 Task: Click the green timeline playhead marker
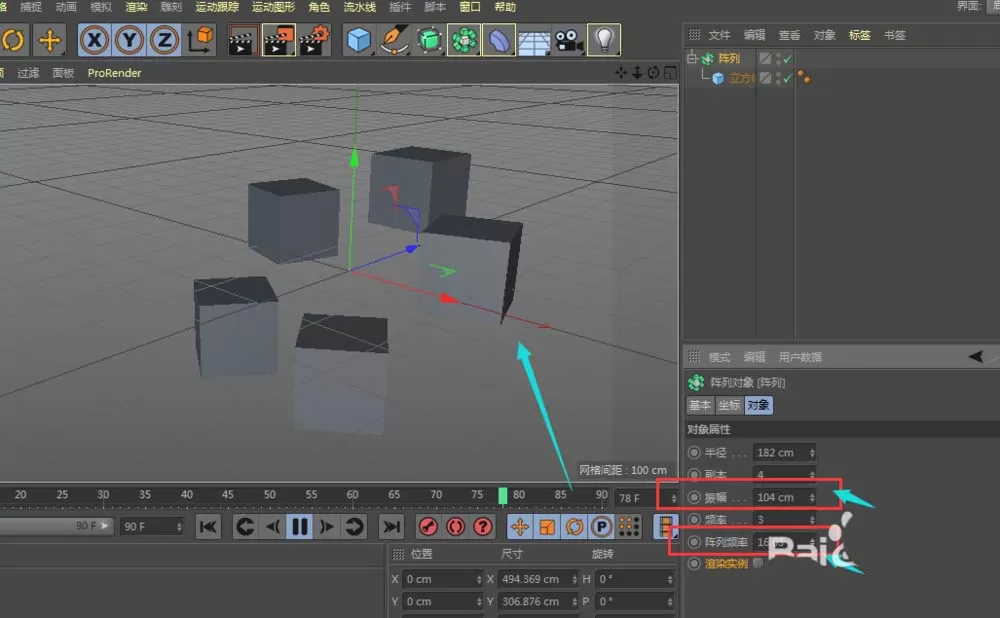(x=503, y=496)
